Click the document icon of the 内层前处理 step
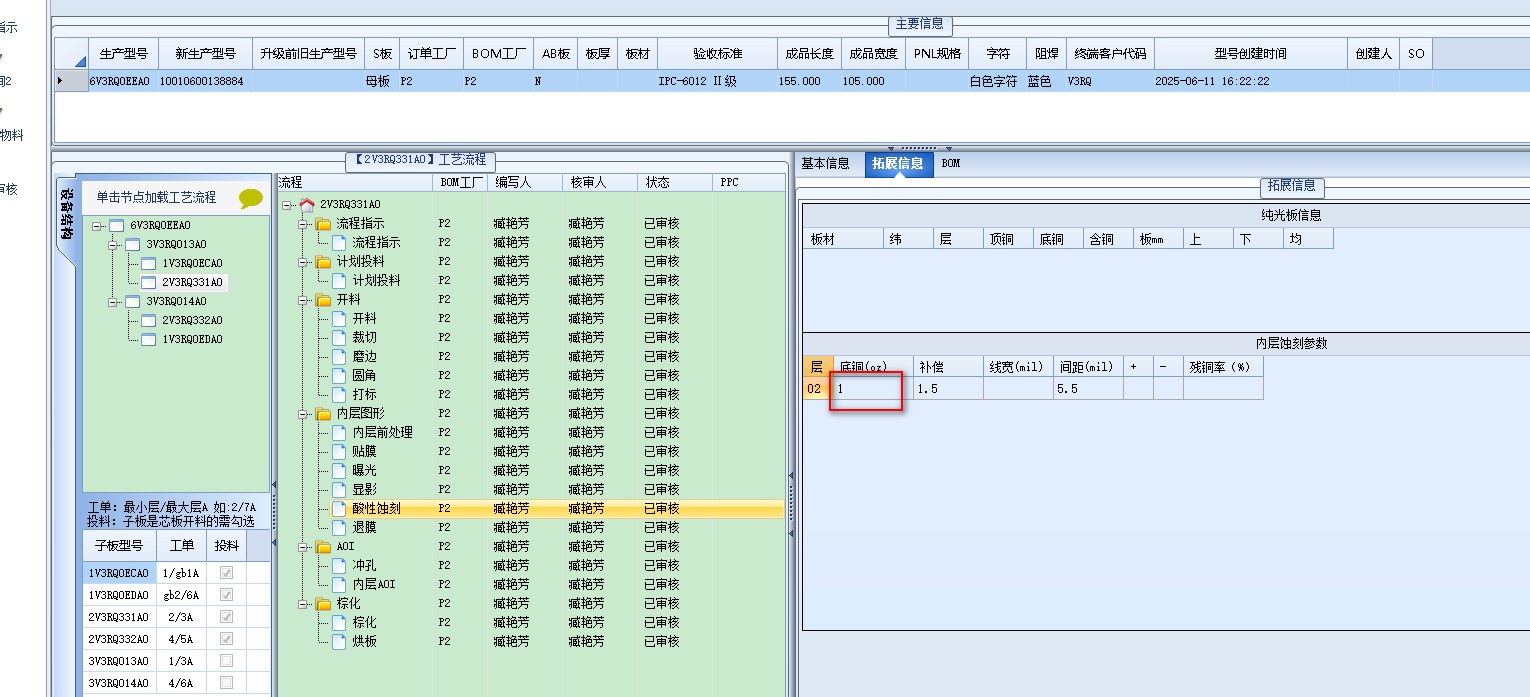Image resolution: width=1530 pixels, height=697 pixels. pos(339,432)
